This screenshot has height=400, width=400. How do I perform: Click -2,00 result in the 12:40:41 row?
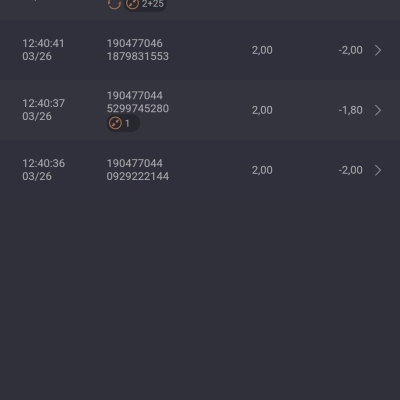click(x=350, y=50)
